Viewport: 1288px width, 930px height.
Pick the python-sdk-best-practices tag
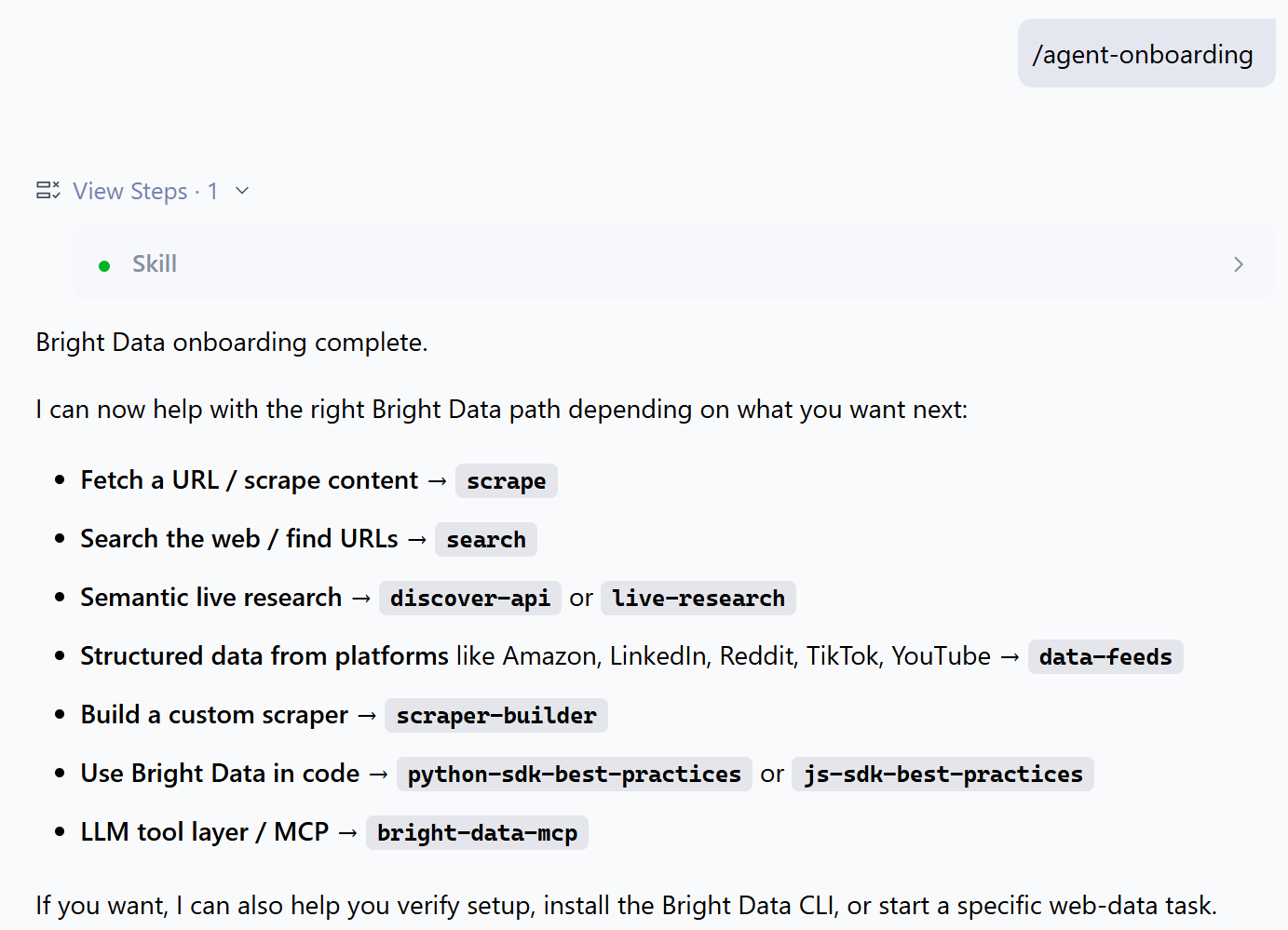(x=574, y=775)
